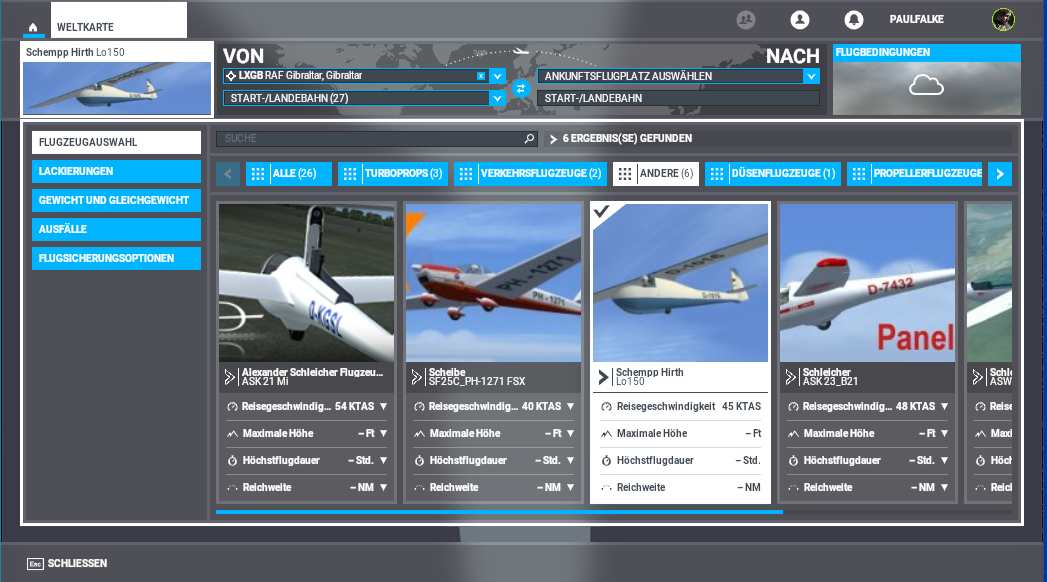Open LACKIERUNGEN menu item

click(116, 172)
